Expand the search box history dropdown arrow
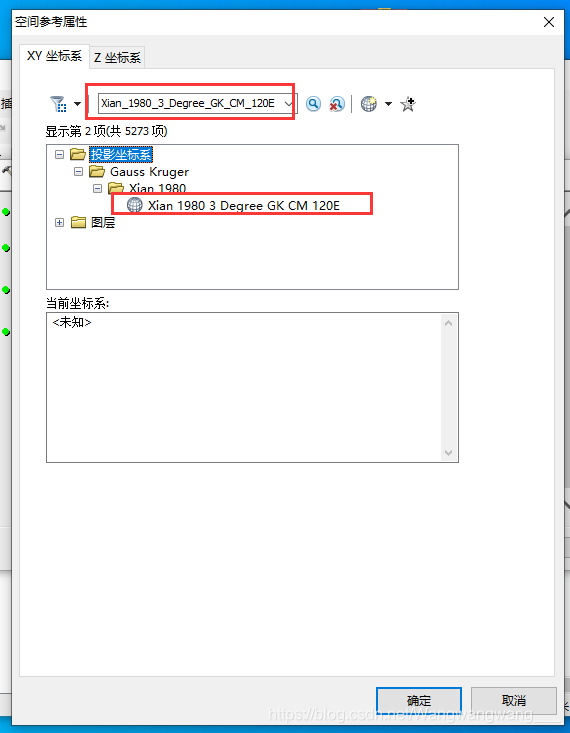Image resolution: width=570 pixels, height=733 pixels. [x=289, y=103]
